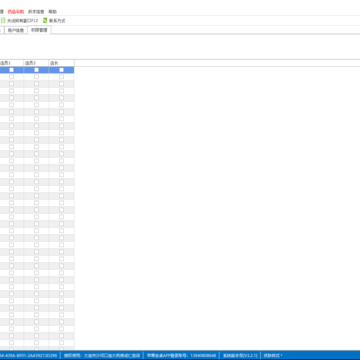Click the 关闭所有窗口 F12 toolbar button
Image resolution: width=360 pixels, height=360 pixels.
[x=20, y=21]
